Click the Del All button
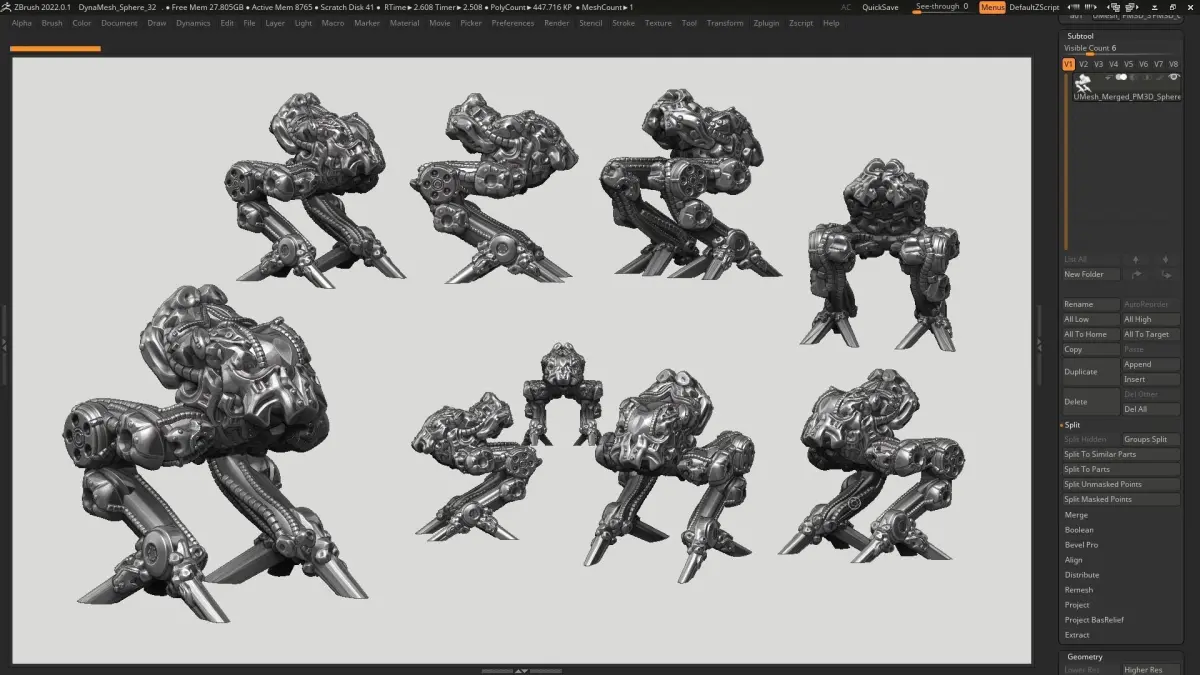This screenshot has width=1200, height=675. coord(1151,409)
